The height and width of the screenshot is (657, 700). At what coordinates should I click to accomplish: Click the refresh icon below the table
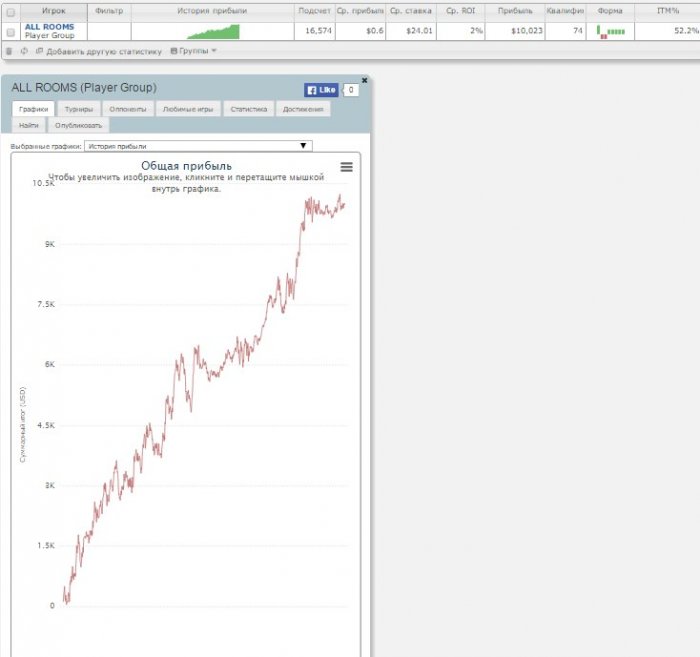click(24, 51)
